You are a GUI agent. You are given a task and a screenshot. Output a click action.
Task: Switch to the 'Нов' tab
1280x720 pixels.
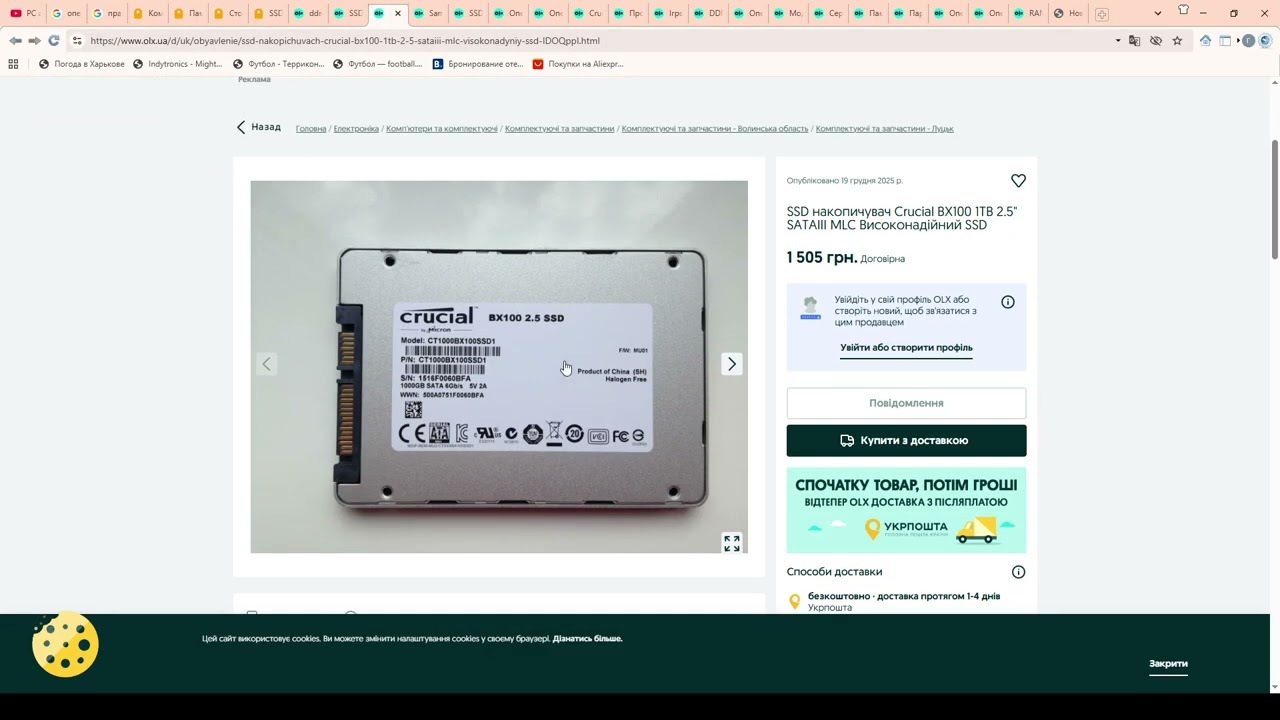tap(1069, 14)
